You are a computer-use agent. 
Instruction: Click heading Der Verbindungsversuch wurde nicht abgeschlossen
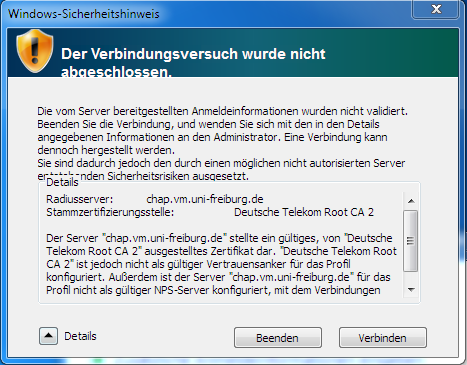193,62
